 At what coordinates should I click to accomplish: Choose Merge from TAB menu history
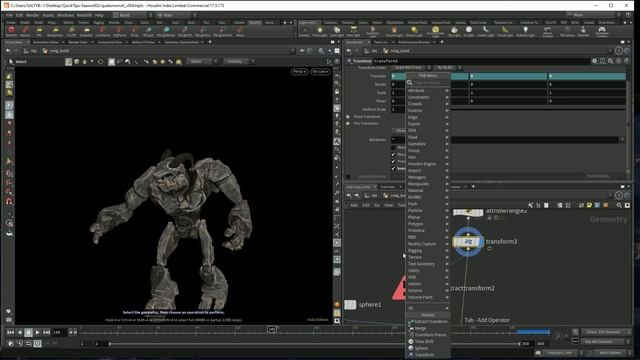point(429,328)
